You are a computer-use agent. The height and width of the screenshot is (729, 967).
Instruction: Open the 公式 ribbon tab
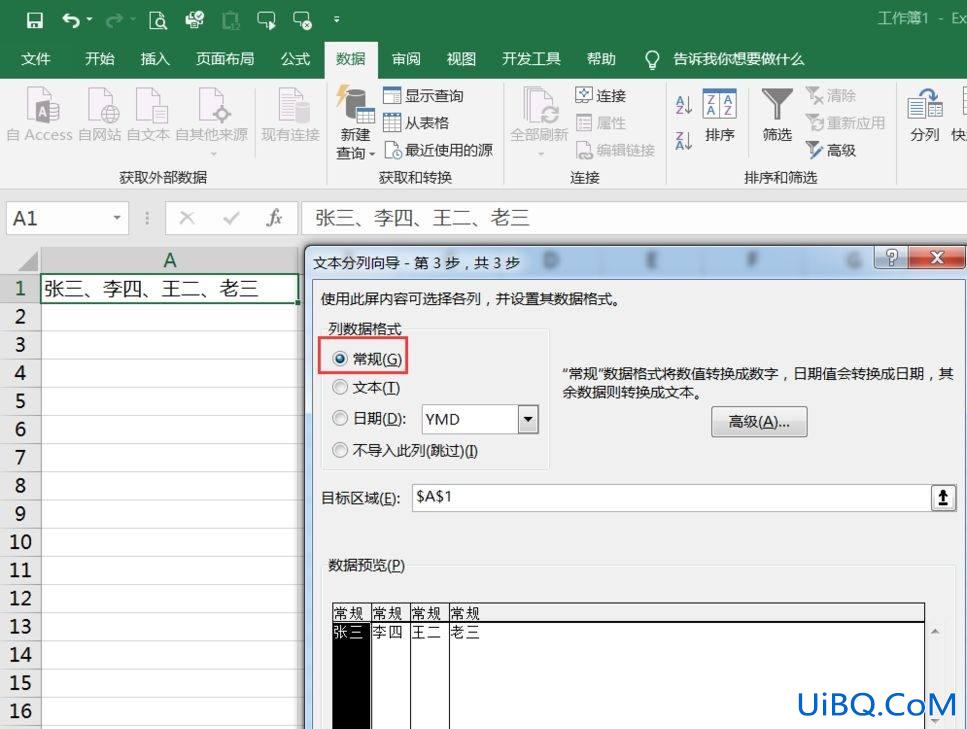click(x=295, y=59)
